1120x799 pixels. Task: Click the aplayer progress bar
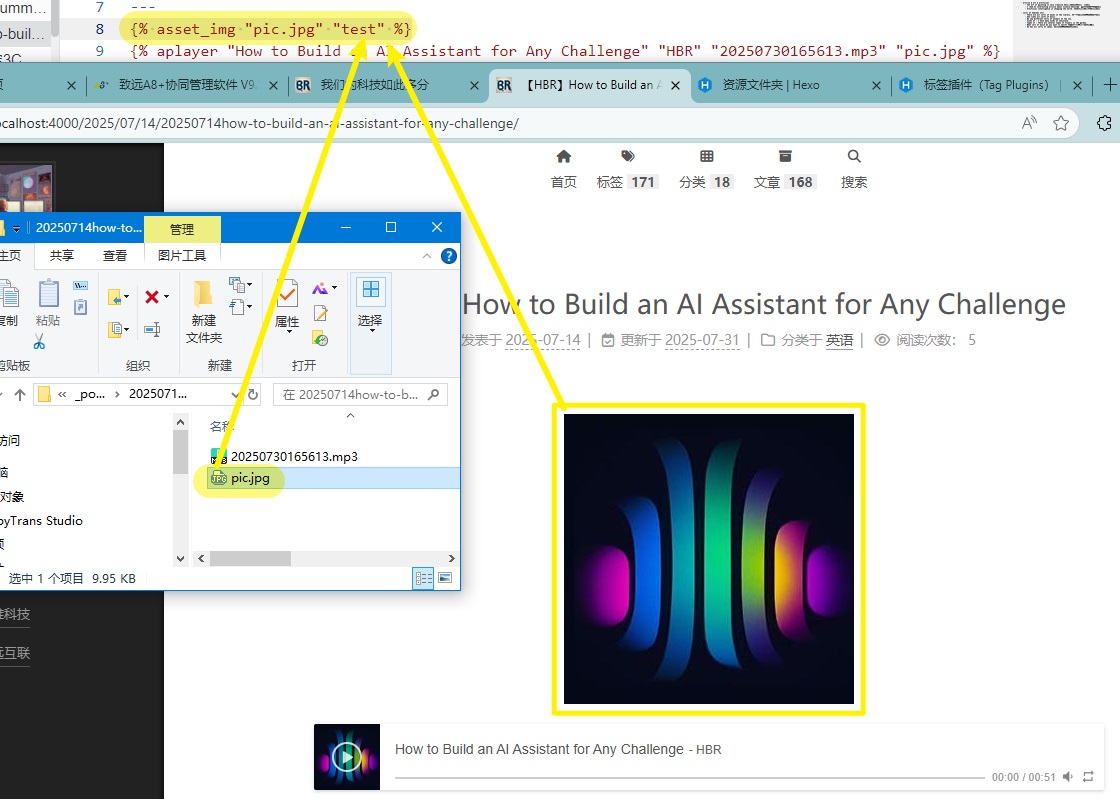coord(689,777)
